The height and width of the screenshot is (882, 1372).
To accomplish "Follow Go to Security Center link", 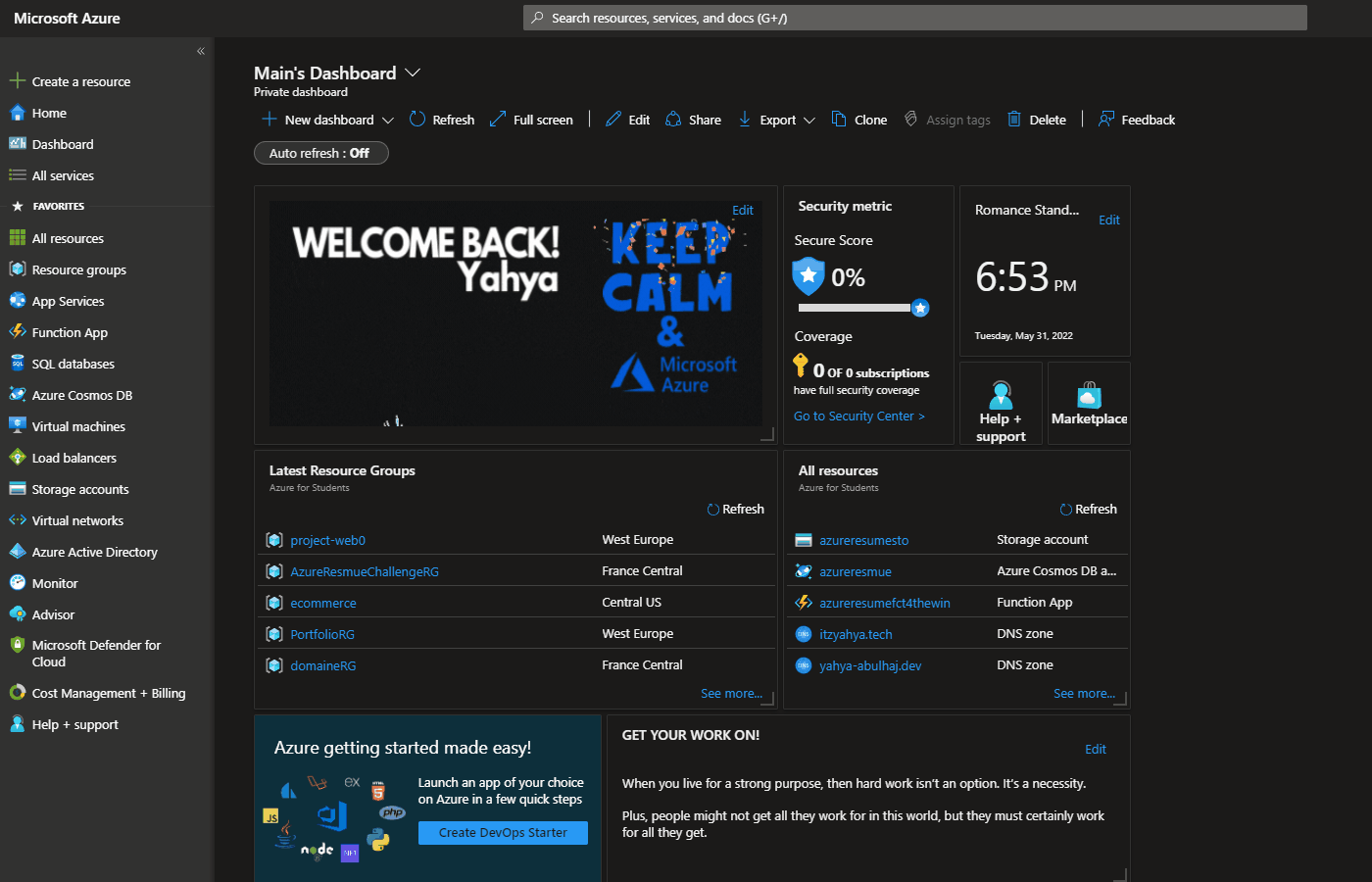I will pyautogui.click(x=858, y=416).
